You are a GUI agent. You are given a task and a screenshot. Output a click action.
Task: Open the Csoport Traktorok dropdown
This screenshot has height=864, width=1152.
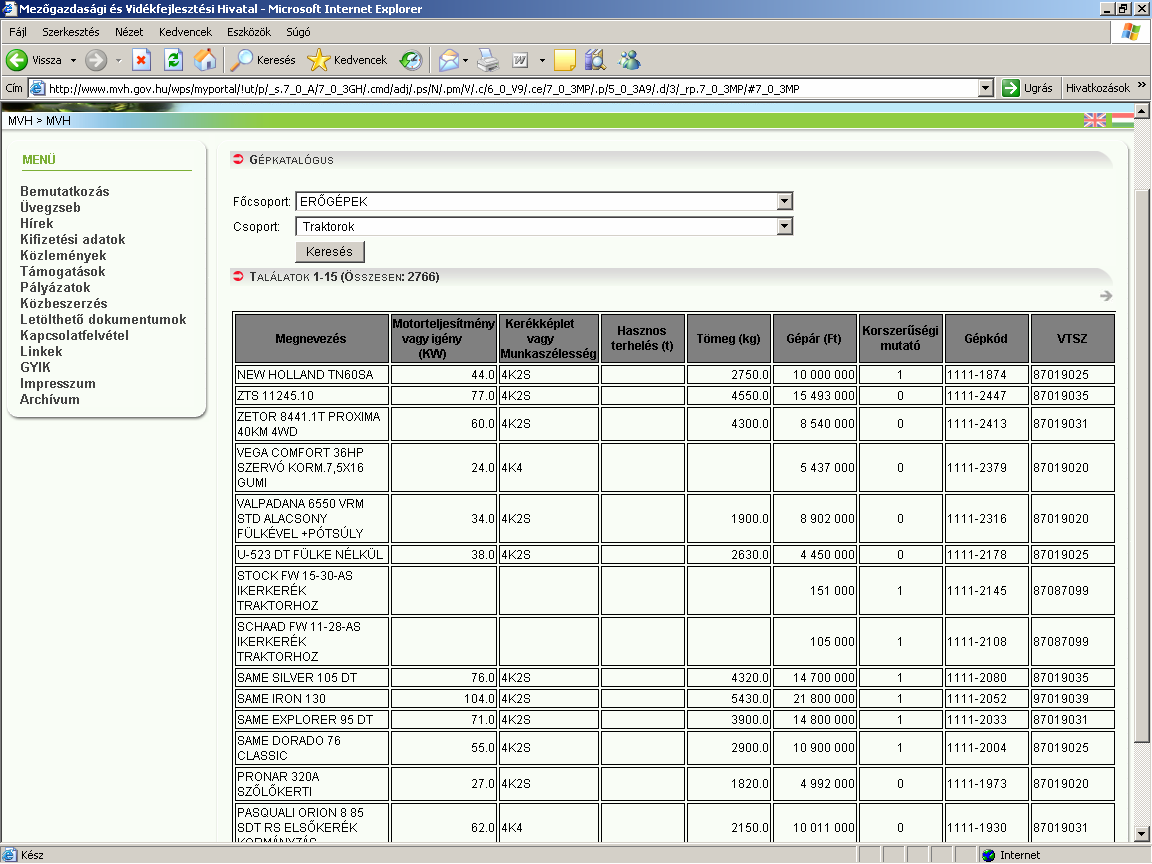coord(785,226)
